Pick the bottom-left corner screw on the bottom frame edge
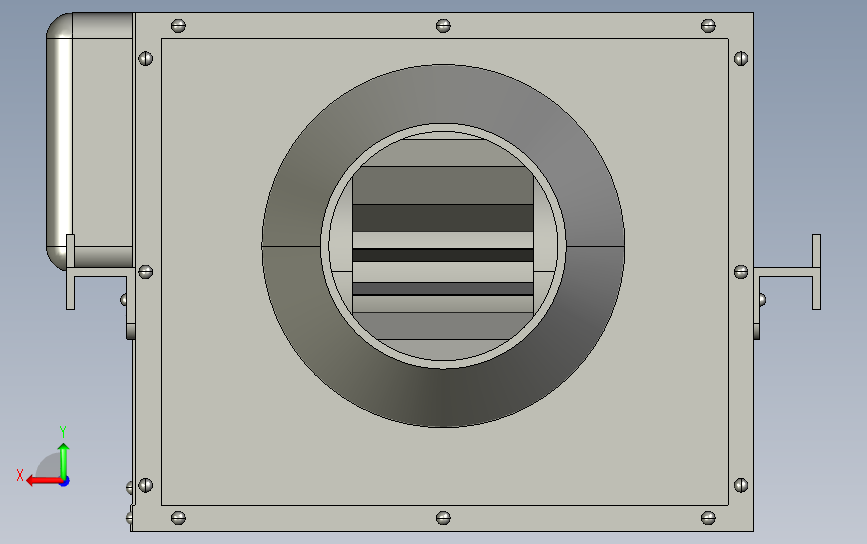867x544 pixels. (x=178, y=518)
